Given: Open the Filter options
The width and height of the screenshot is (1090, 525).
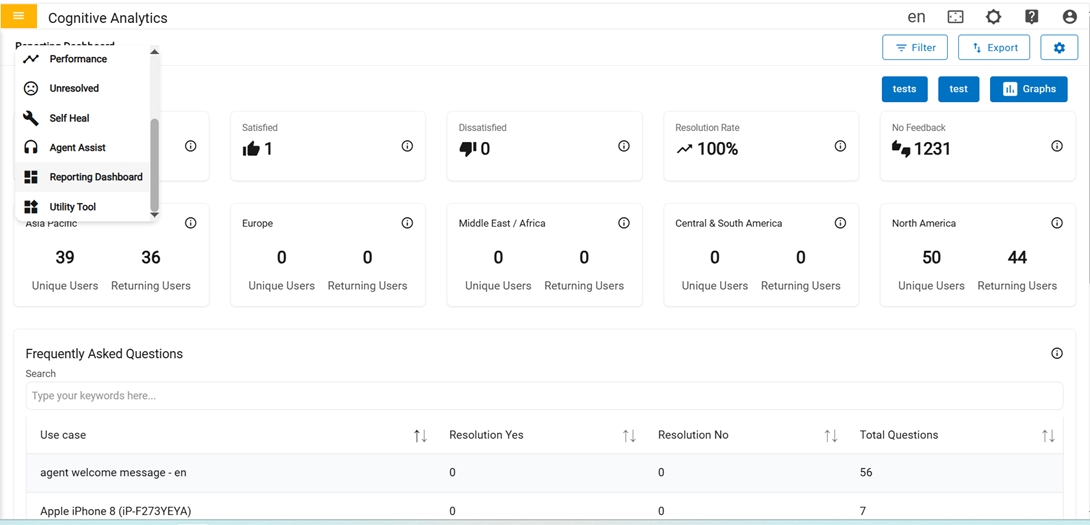Looking at the screenshot, I should tap(915, 48).
